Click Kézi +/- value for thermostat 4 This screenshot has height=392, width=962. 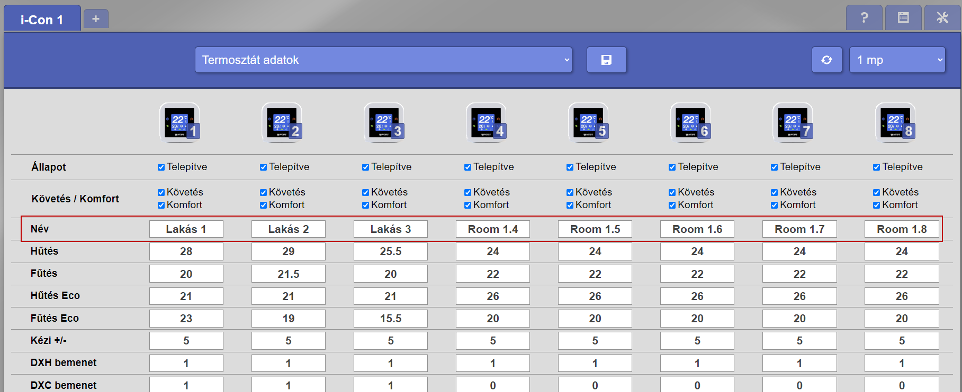click(493, 341)
